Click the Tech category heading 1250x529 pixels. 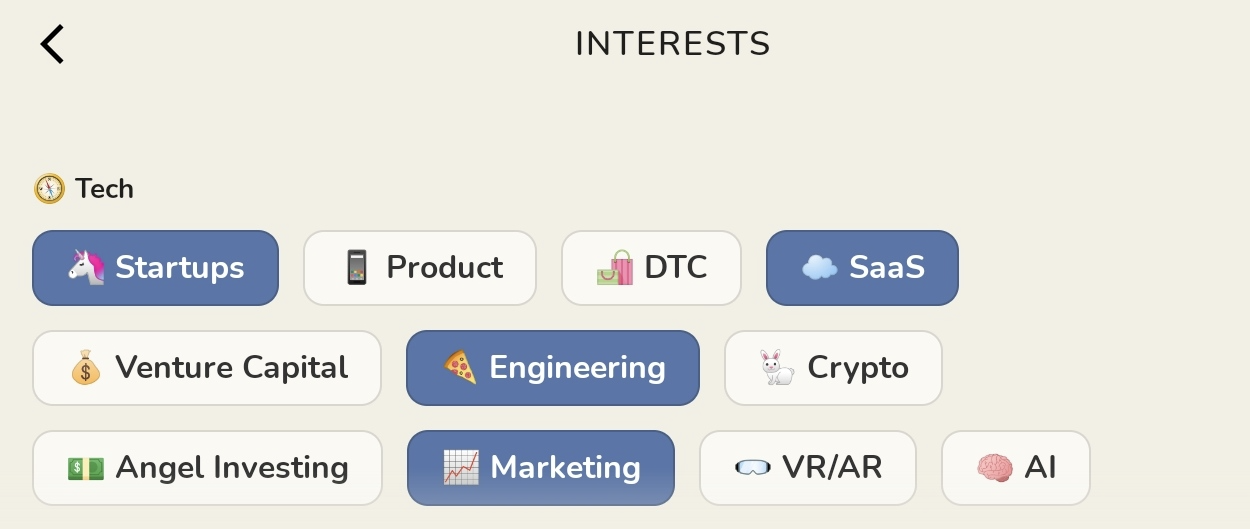pos(104,189)
